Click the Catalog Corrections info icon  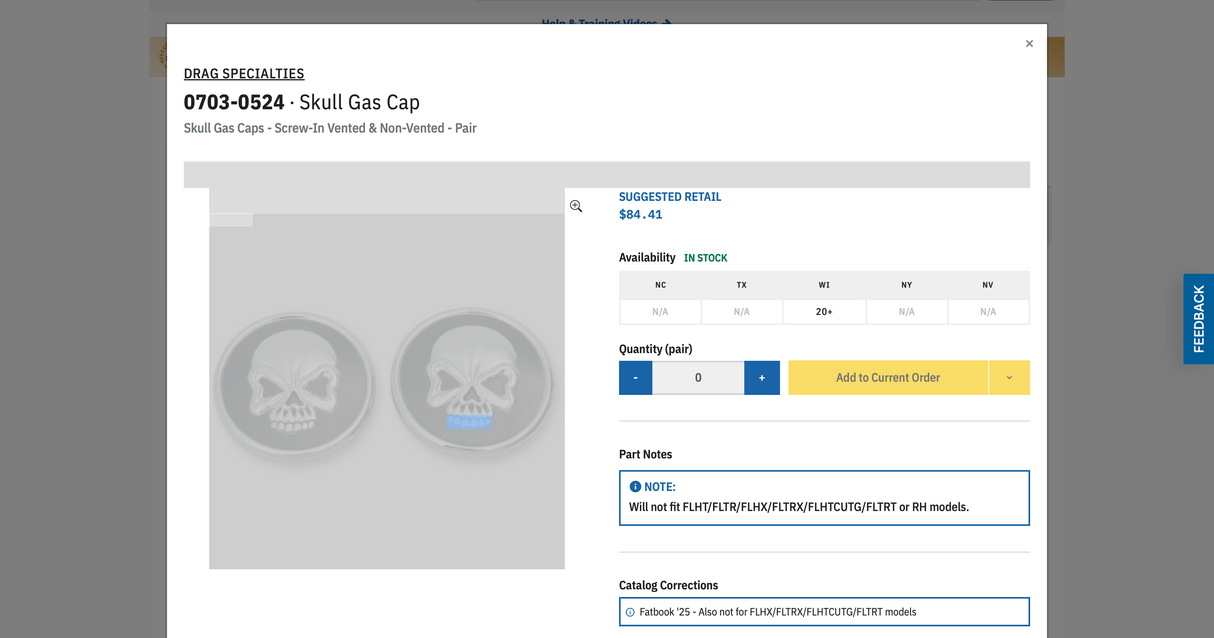coord(630,612)
